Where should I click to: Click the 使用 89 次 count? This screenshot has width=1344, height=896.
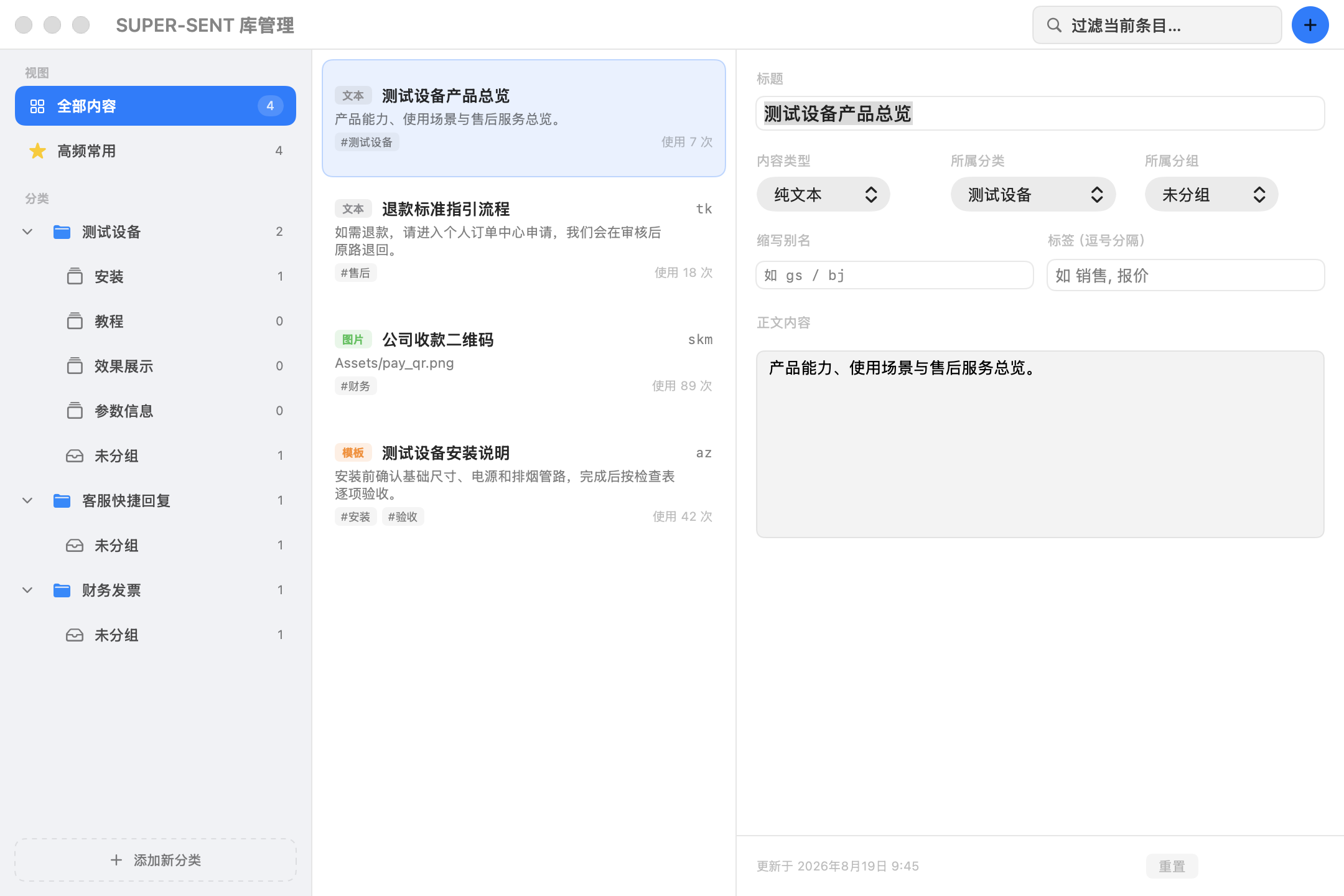(682, 386)
